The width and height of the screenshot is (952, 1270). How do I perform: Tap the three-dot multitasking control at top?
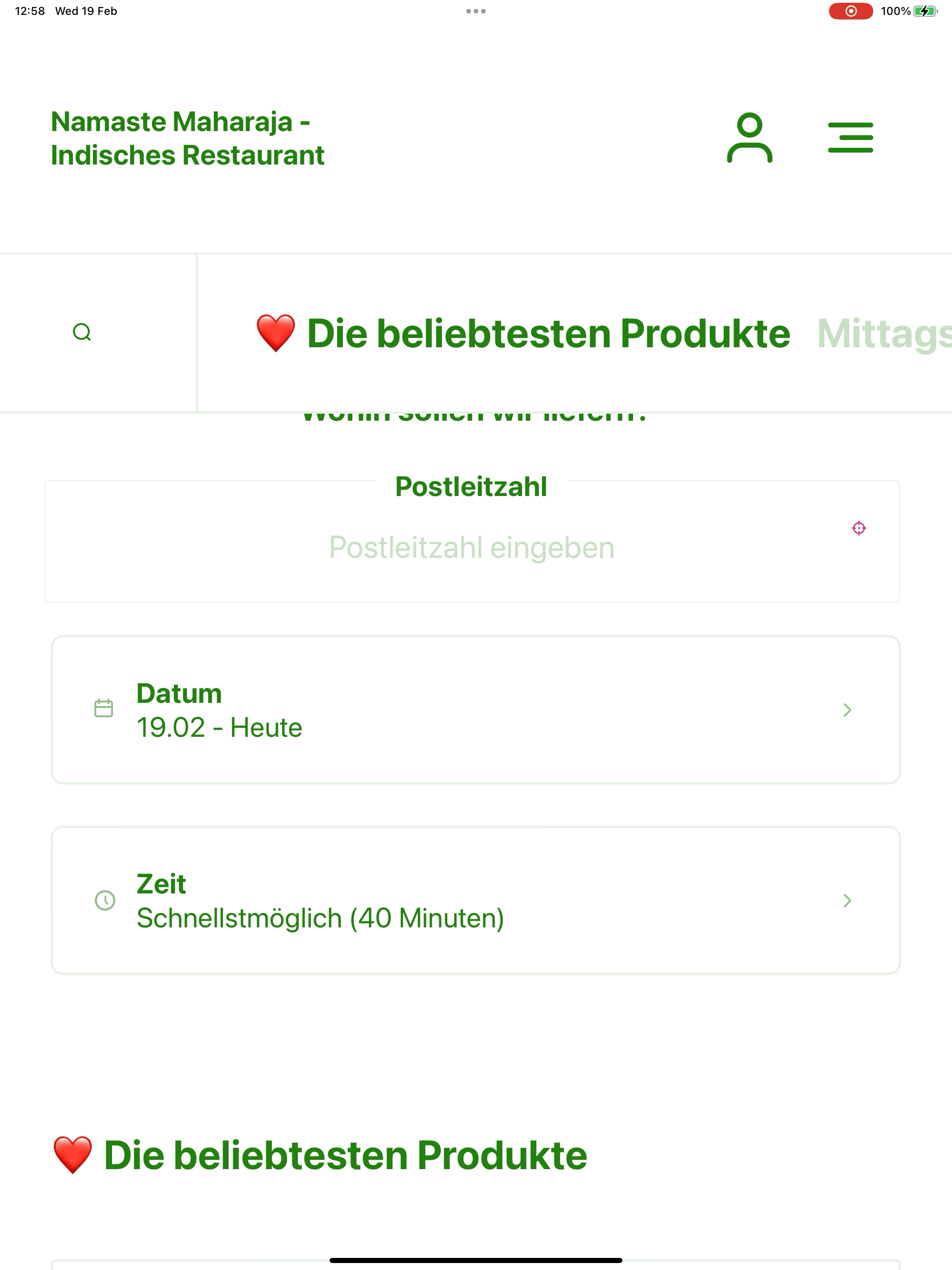tap(476, 11)
